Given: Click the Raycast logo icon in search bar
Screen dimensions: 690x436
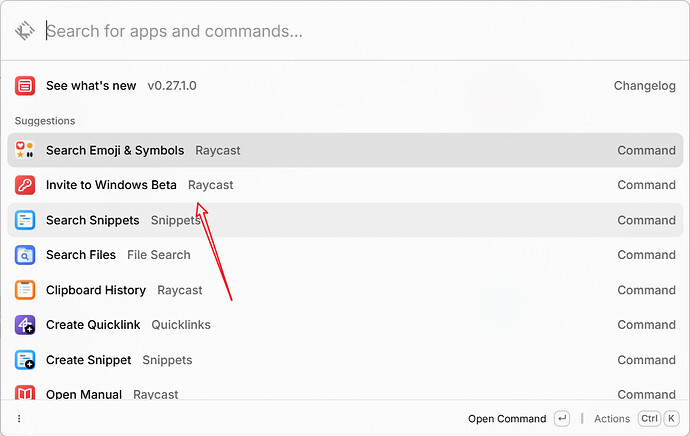Looking at the screenshot, I should [x=25, y=31].
